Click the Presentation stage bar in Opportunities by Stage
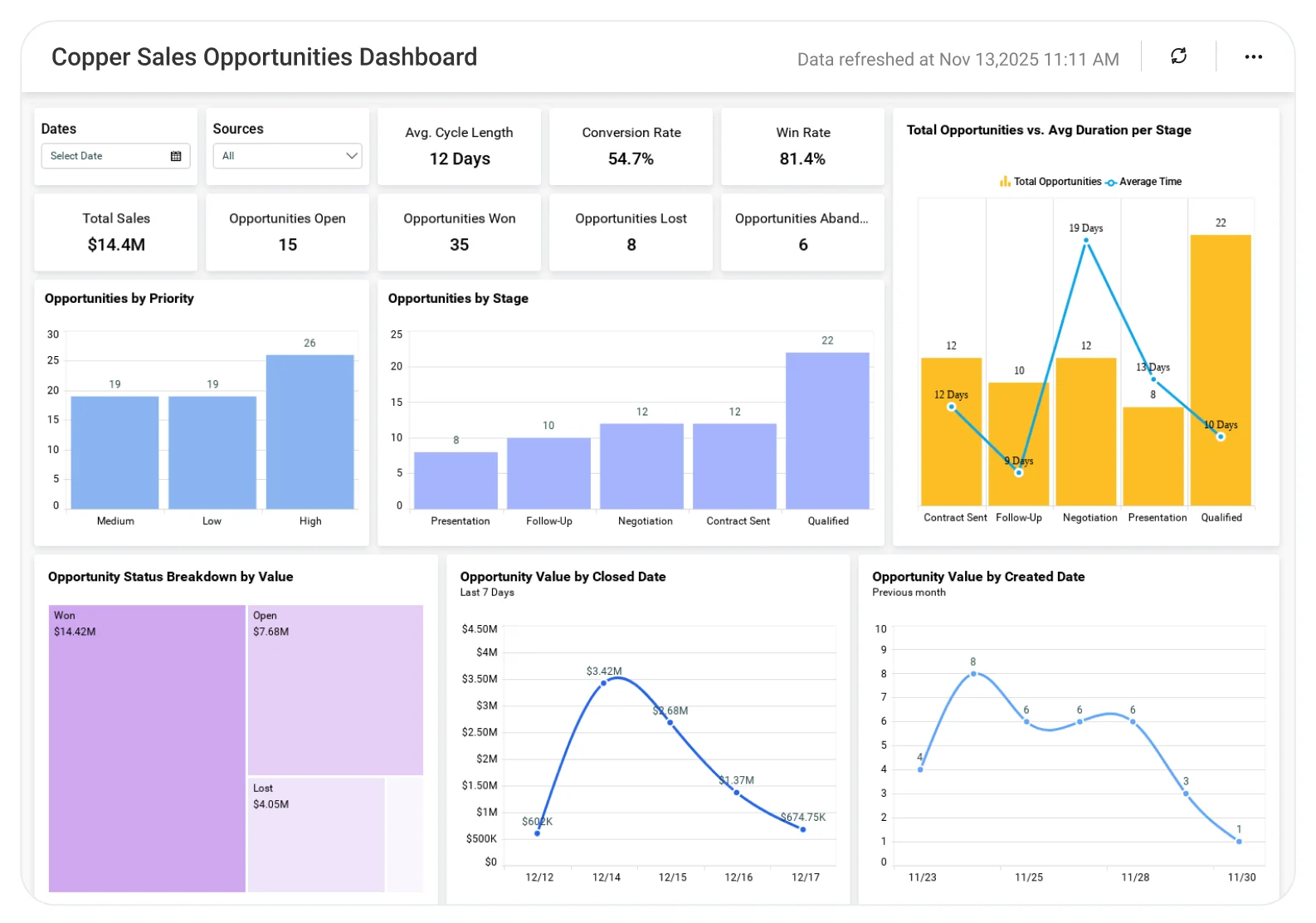The image size is (1316, 923). pyautogui.click(x=456, y=481)
